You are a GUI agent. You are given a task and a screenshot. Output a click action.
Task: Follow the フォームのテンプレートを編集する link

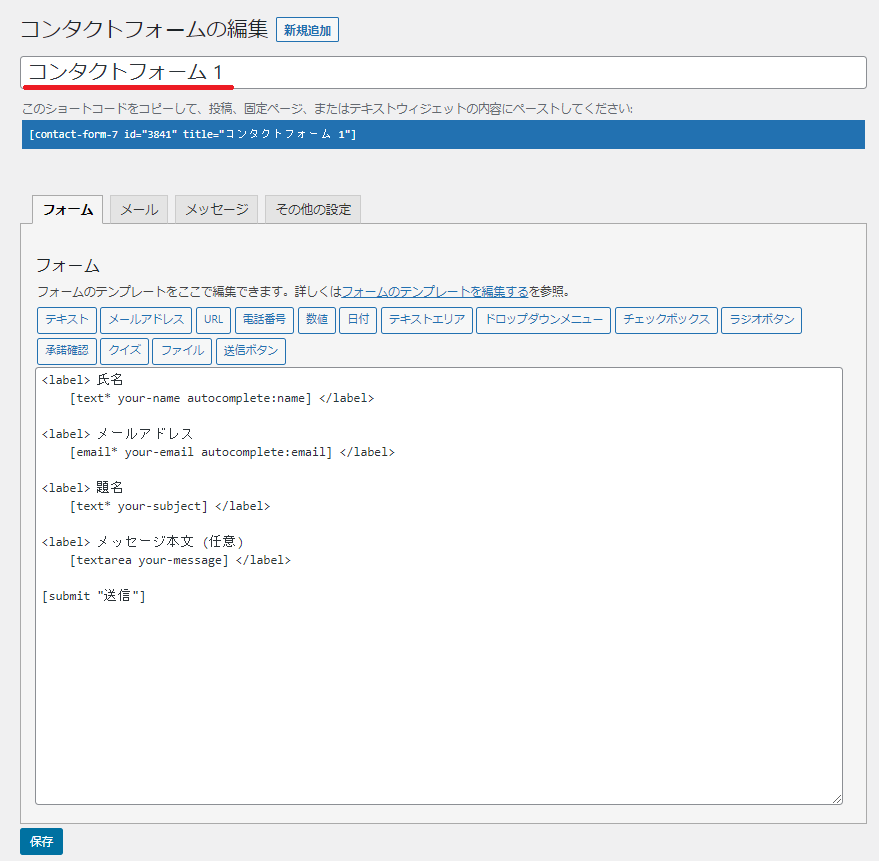coord(435,291)
